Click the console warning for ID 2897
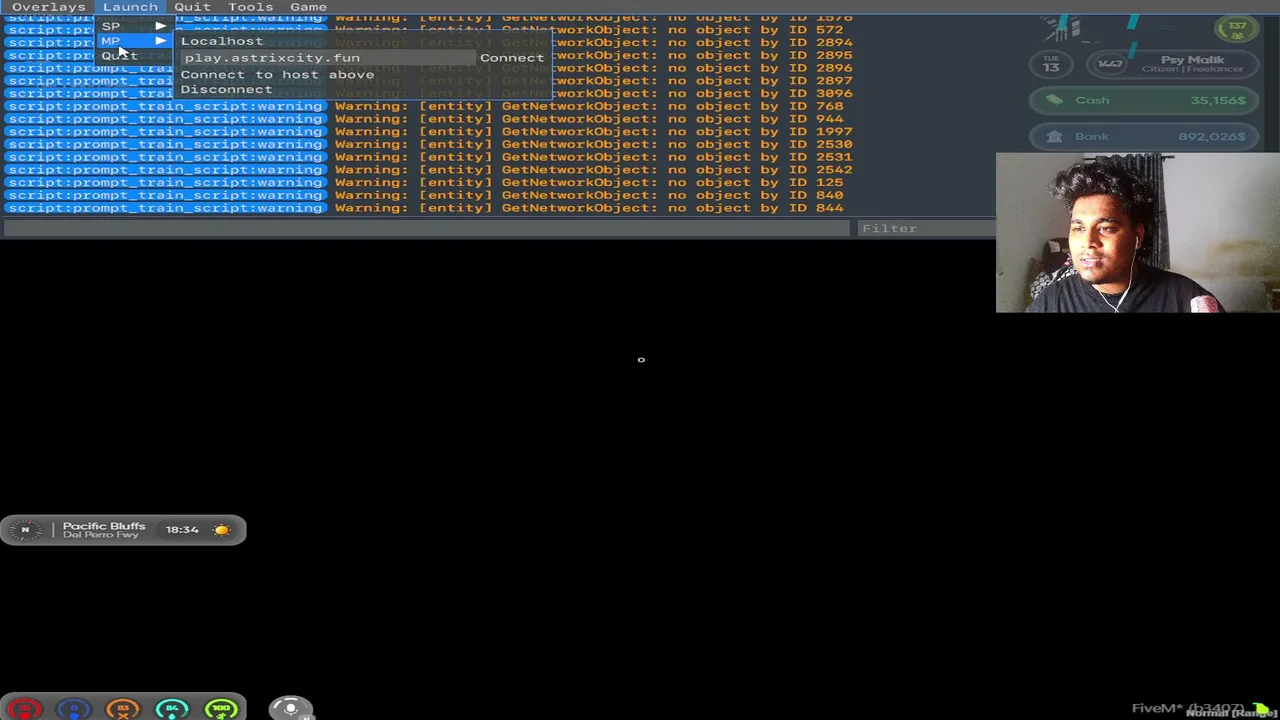 pyautogui.click(x=703, y=81)
